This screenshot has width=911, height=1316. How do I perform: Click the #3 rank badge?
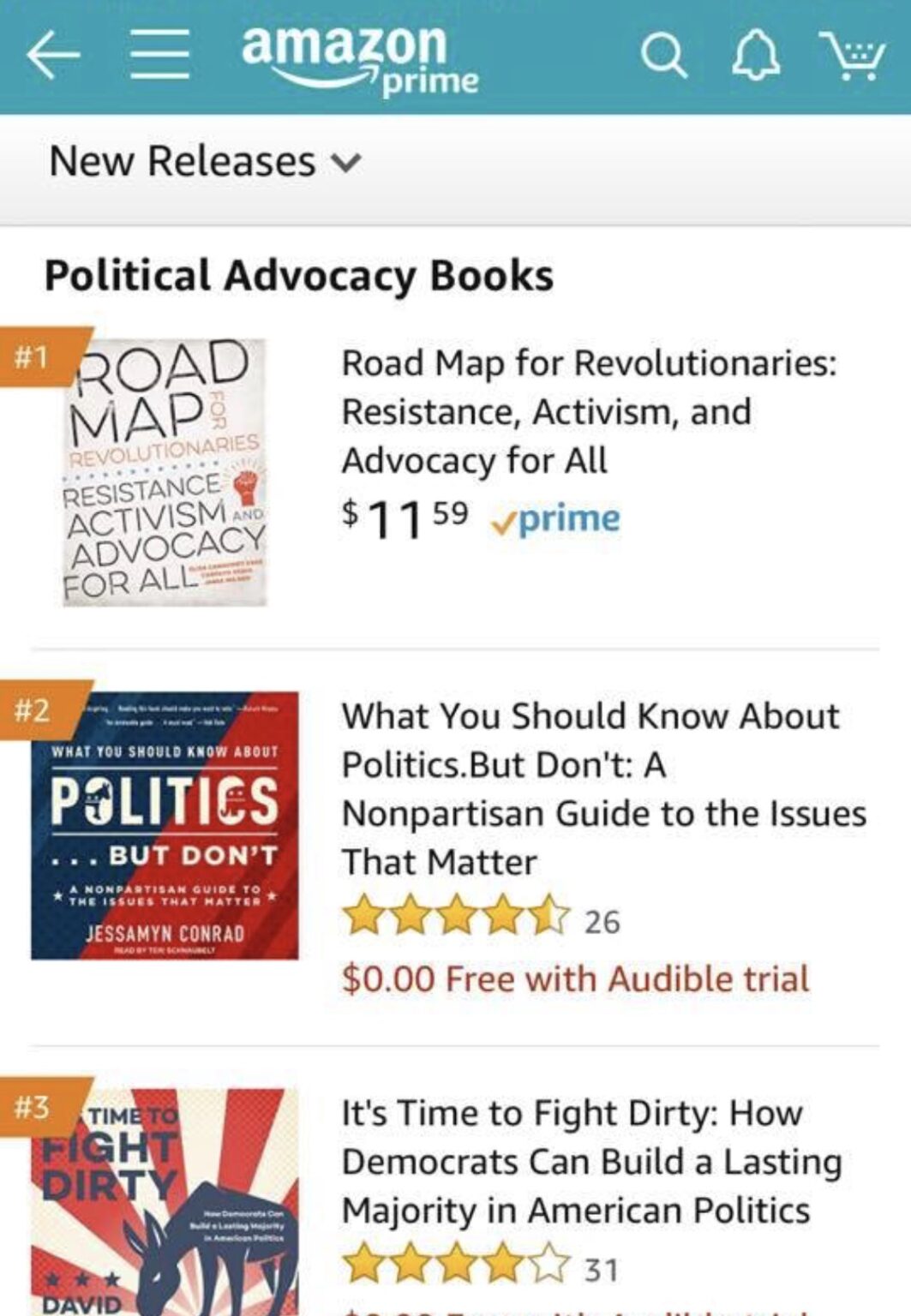tap(34, 1107)
